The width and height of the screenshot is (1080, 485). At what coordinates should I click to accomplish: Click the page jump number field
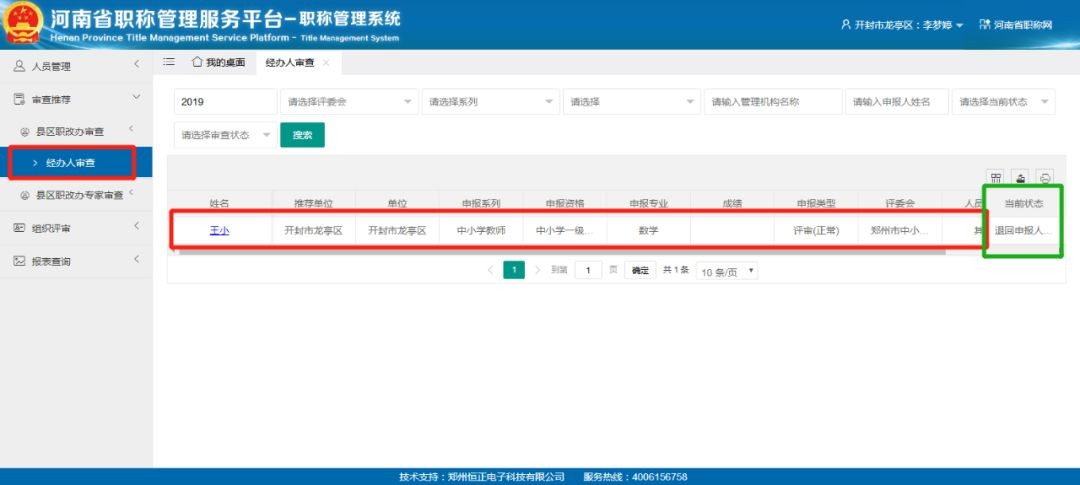(x=588, y=271)
